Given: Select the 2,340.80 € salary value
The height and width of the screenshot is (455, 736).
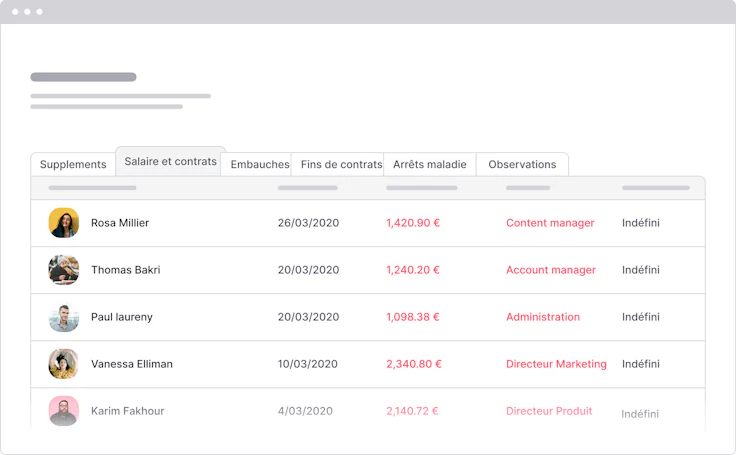Looking at the screenshot, I should click(x=414, y=364).
